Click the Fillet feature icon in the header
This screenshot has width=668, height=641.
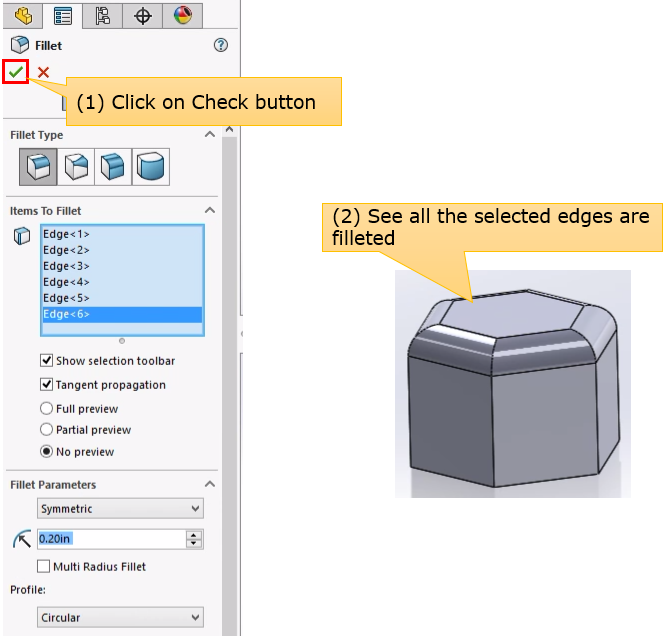pyautogui.click(x=20, y=45)
